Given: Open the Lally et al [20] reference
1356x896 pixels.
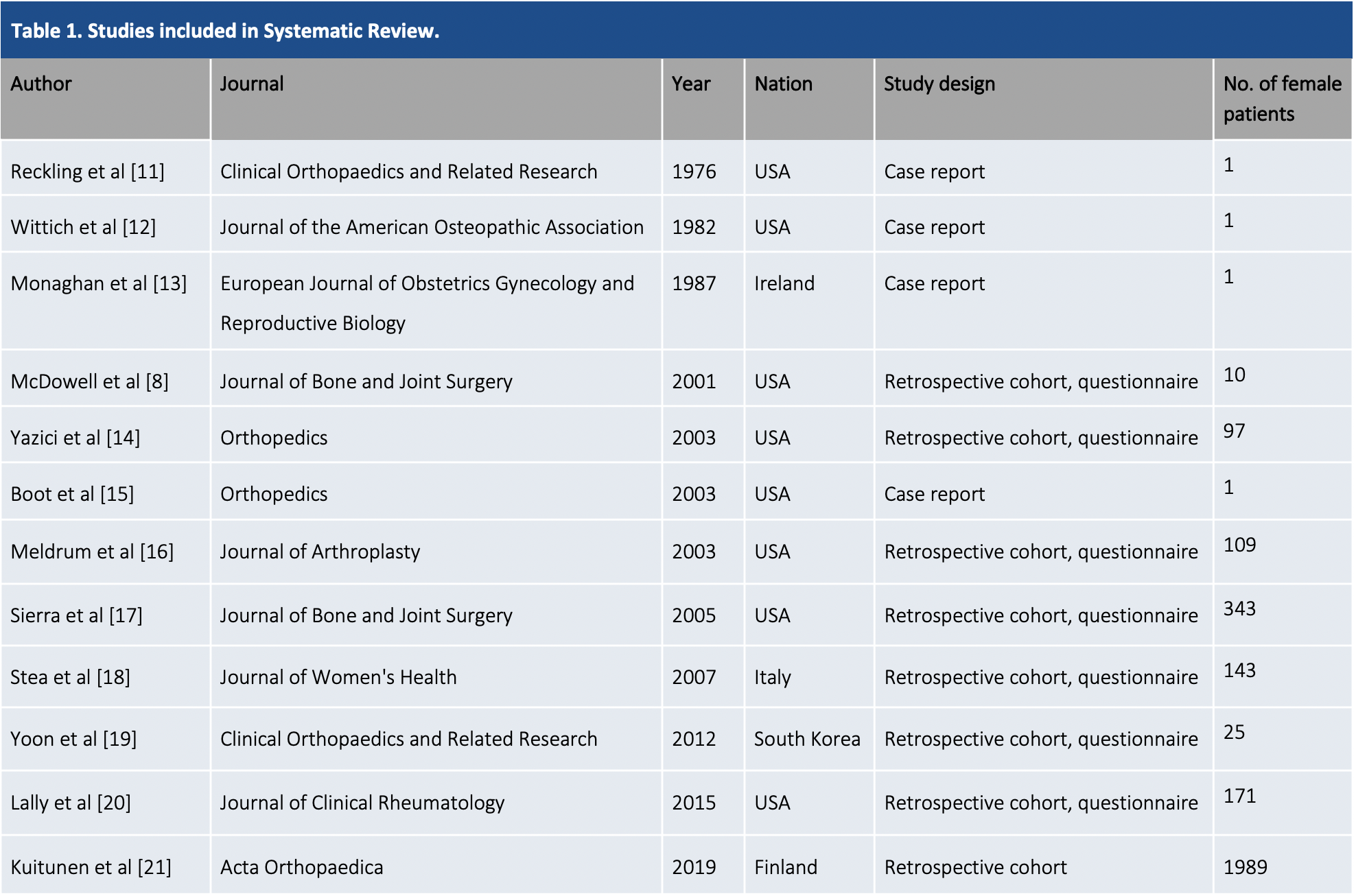Looking at the screenshot, I should (71, 803).
